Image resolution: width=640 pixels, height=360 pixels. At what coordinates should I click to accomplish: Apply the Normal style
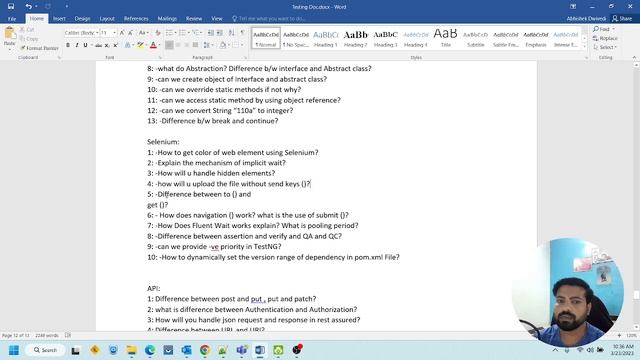(x=266, y=38)
